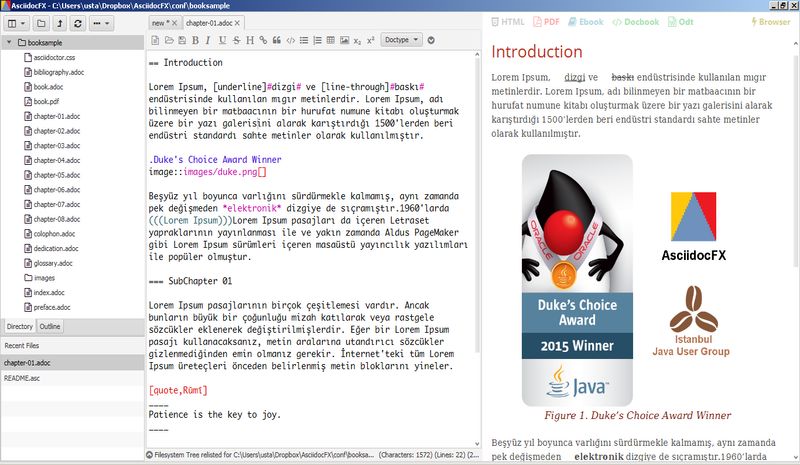
Task: Switch to the Directory tab
Action: (20, 326)
